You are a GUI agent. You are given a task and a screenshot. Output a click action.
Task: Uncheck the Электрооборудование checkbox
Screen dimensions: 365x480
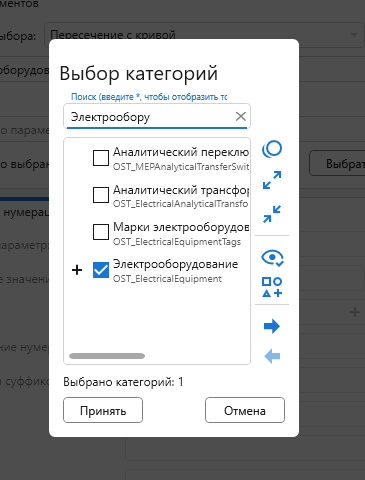101,270
